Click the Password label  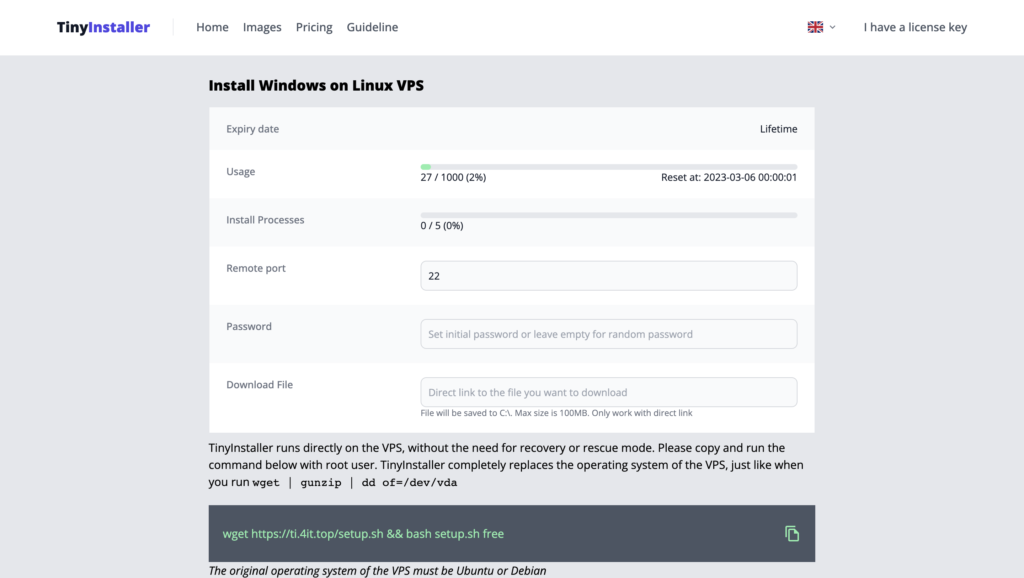click(249, 326)
